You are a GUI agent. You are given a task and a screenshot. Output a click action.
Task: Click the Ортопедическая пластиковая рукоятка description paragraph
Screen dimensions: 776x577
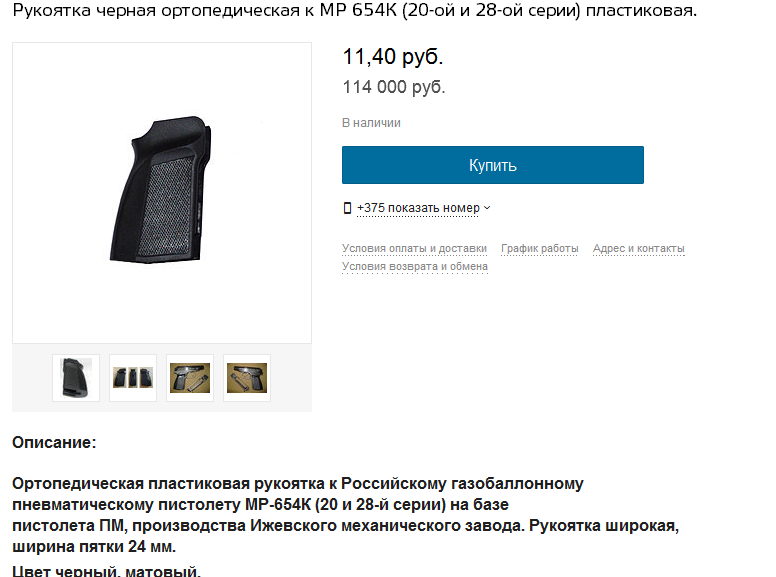[345, 515]
